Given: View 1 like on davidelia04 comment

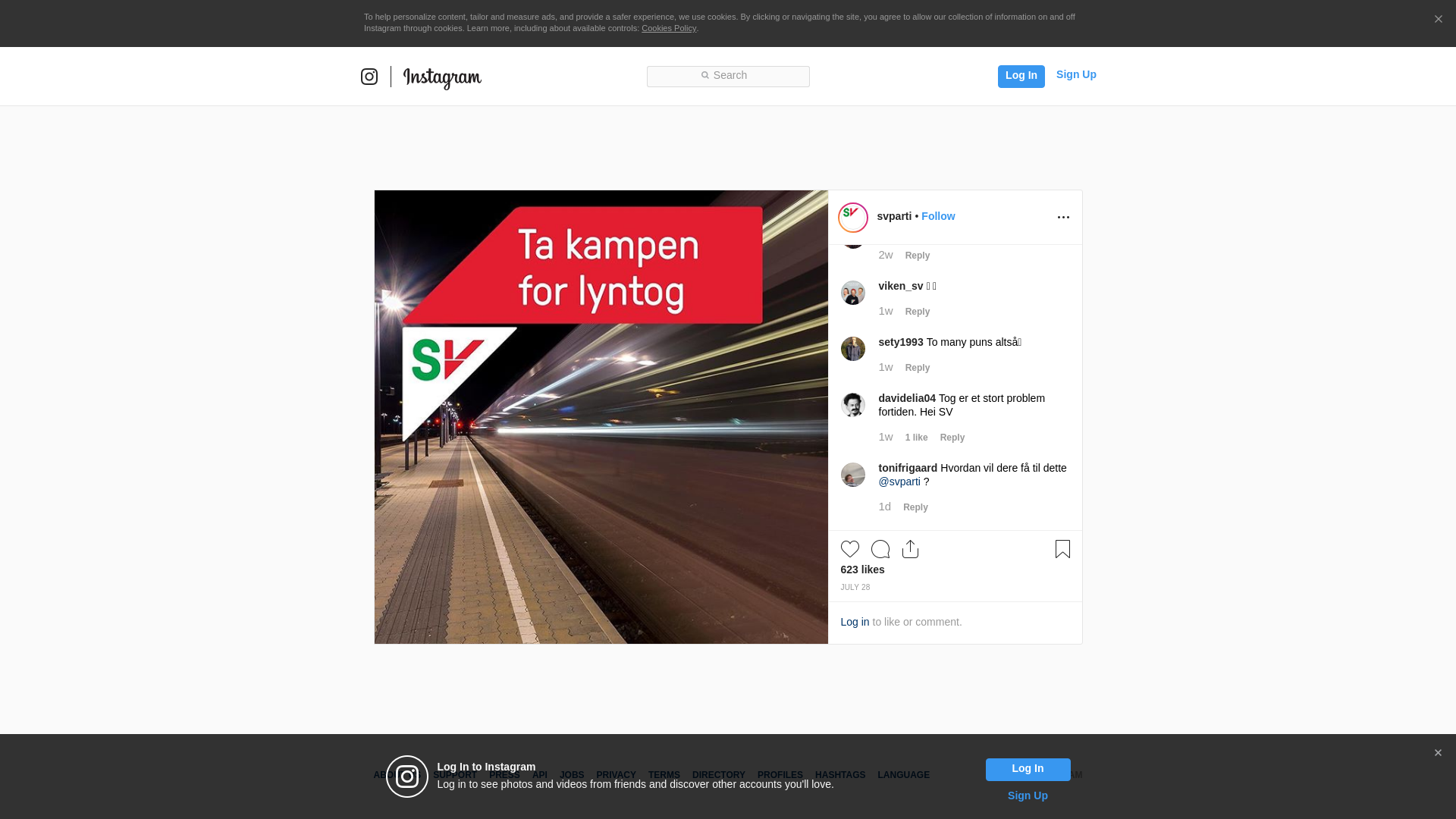Looking at the screenshot, I should tap(917, 438).
